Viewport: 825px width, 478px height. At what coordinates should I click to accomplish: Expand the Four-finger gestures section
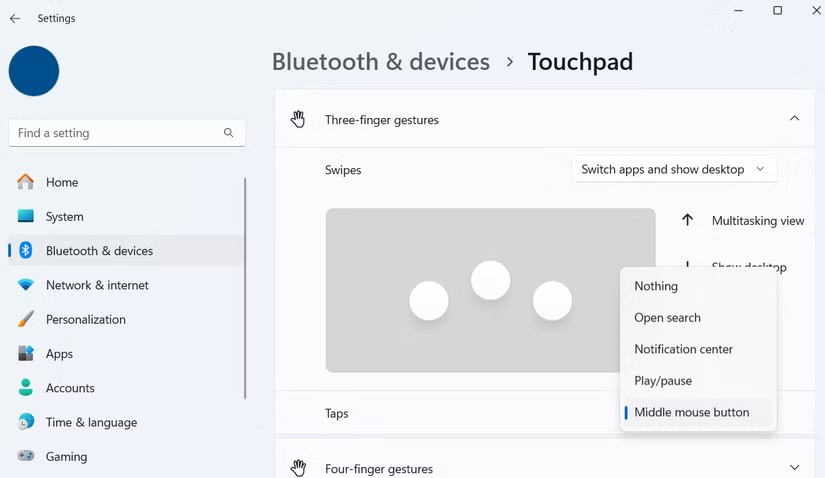pyautogui.click(x=794, y=468)
